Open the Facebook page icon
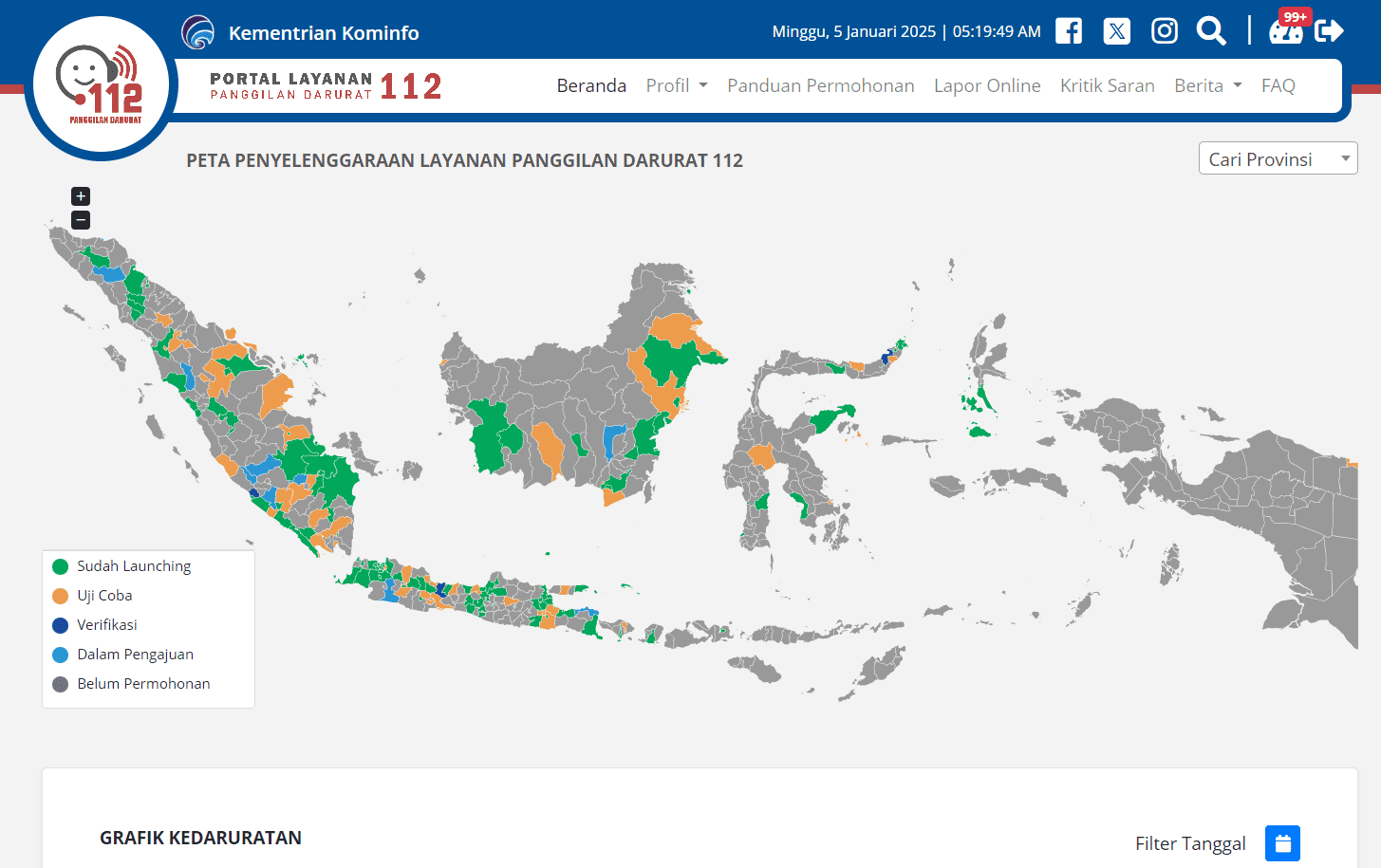This screenshot has height=868, width=1381. pyautogui.click(x=1068, y=31)
